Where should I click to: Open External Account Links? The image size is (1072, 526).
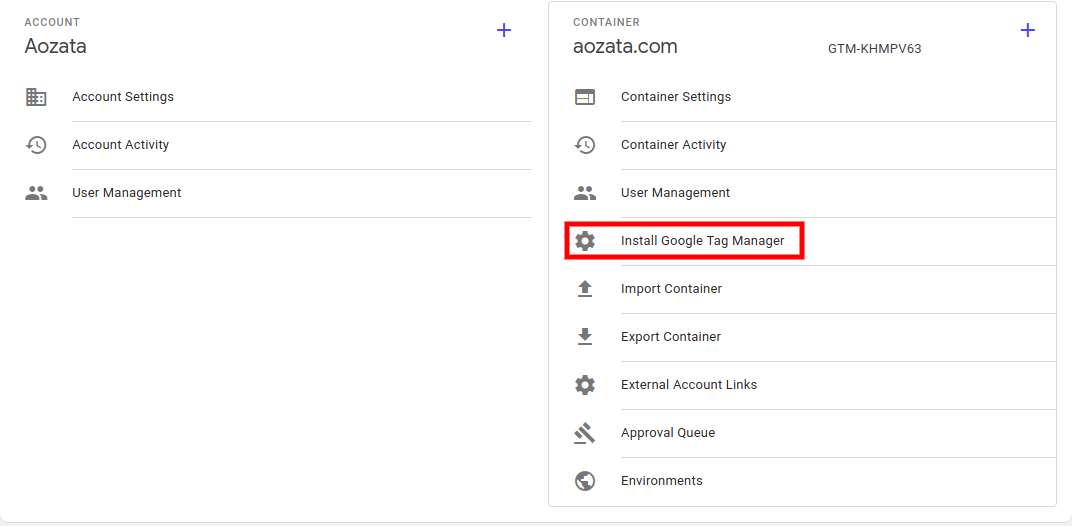pyautogui.click(x=689, y=385)
